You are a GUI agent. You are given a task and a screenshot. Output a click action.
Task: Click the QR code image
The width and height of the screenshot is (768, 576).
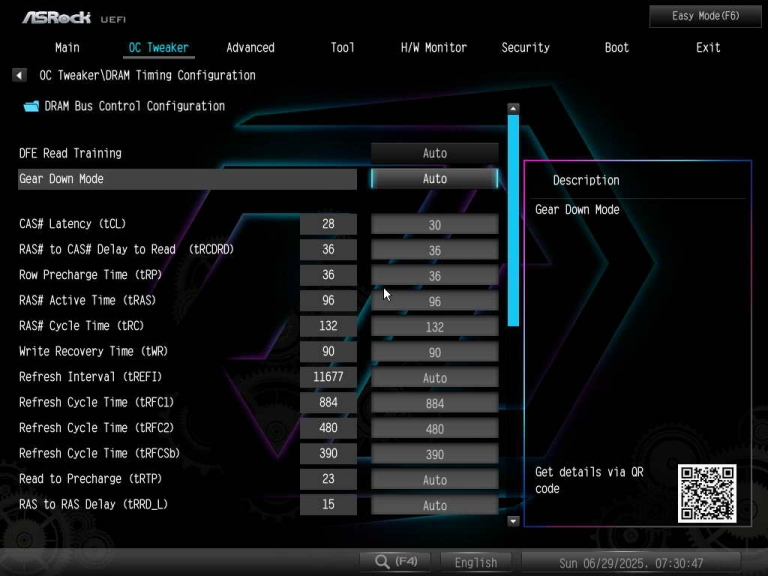707,493
